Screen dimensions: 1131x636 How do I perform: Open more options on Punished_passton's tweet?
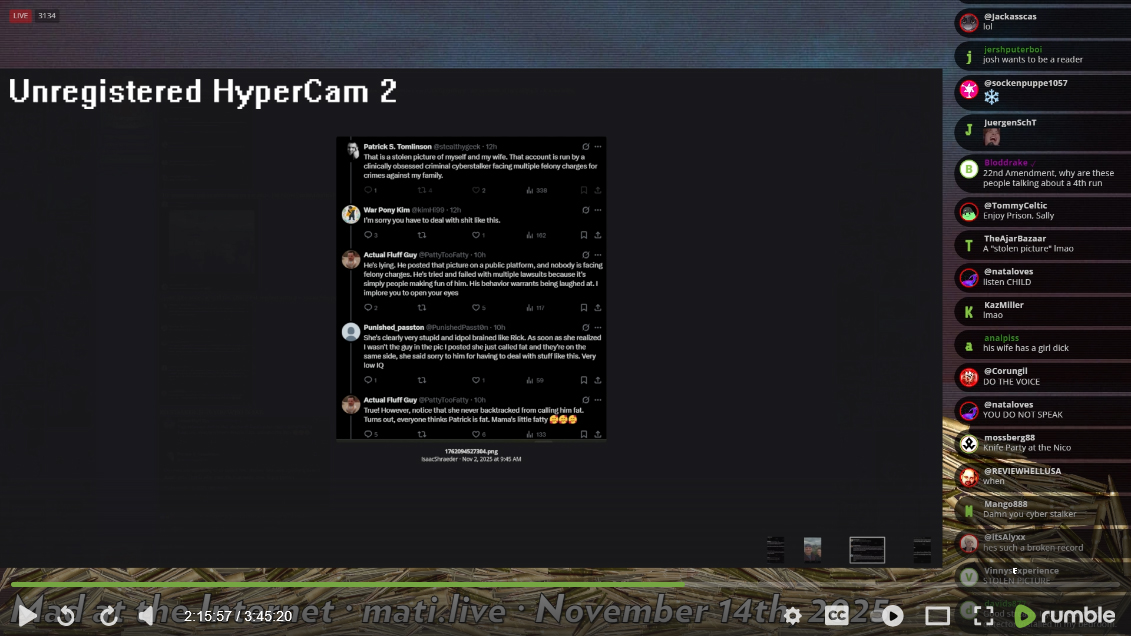(x=598, y=327)
